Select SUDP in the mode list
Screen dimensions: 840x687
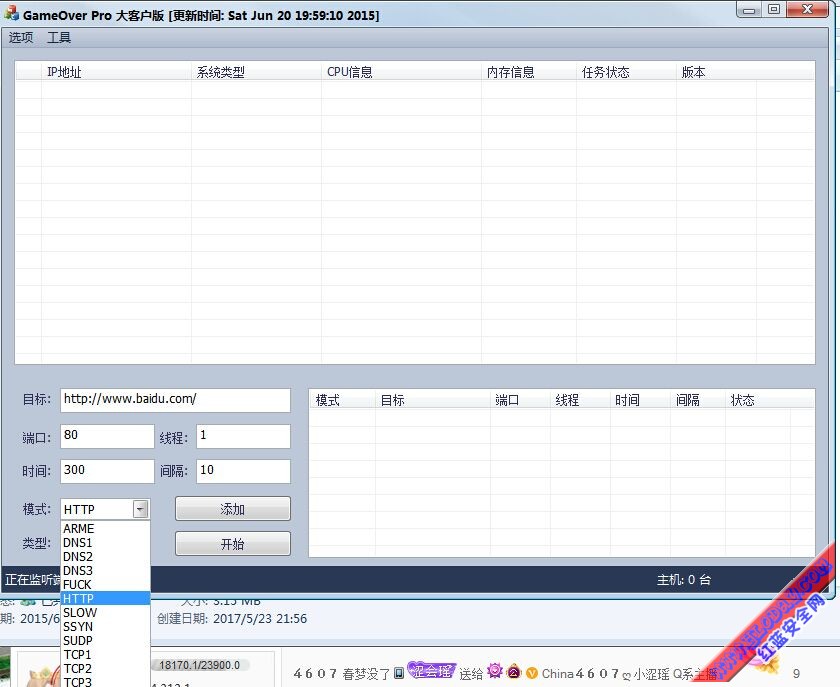pos(105,640)
